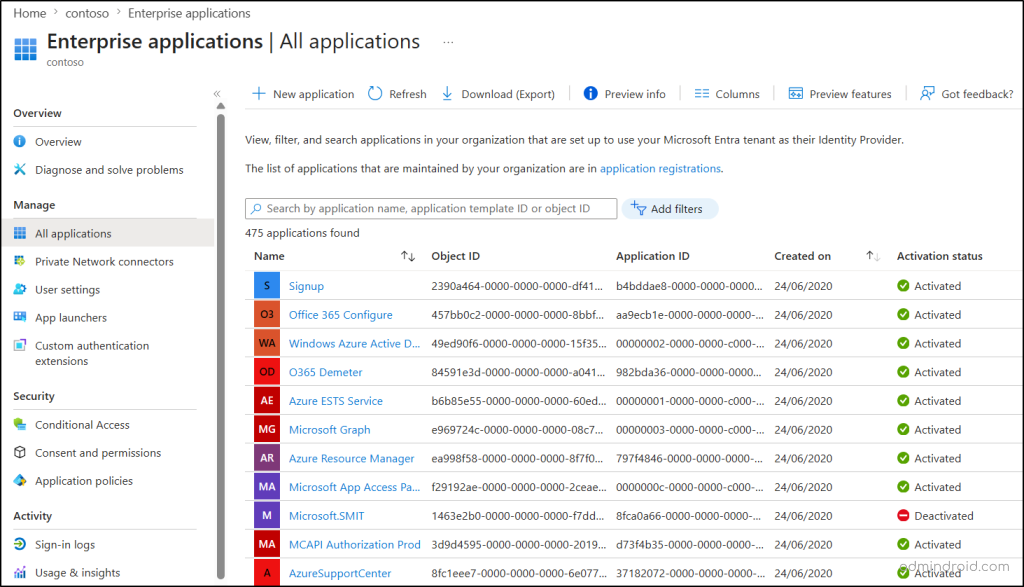Click the Got feedback person icon
The height and width of the screenshot is (587, 1024).
pyautogui.click(x=927, y=93)
